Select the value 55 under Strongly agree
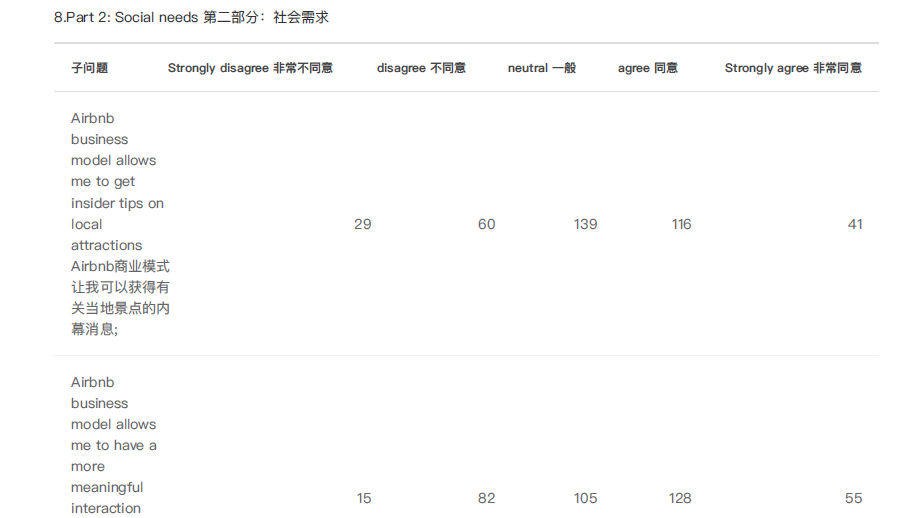Image resolution: width=904 pixels, height=518 pixels. [x=853, y=498]
